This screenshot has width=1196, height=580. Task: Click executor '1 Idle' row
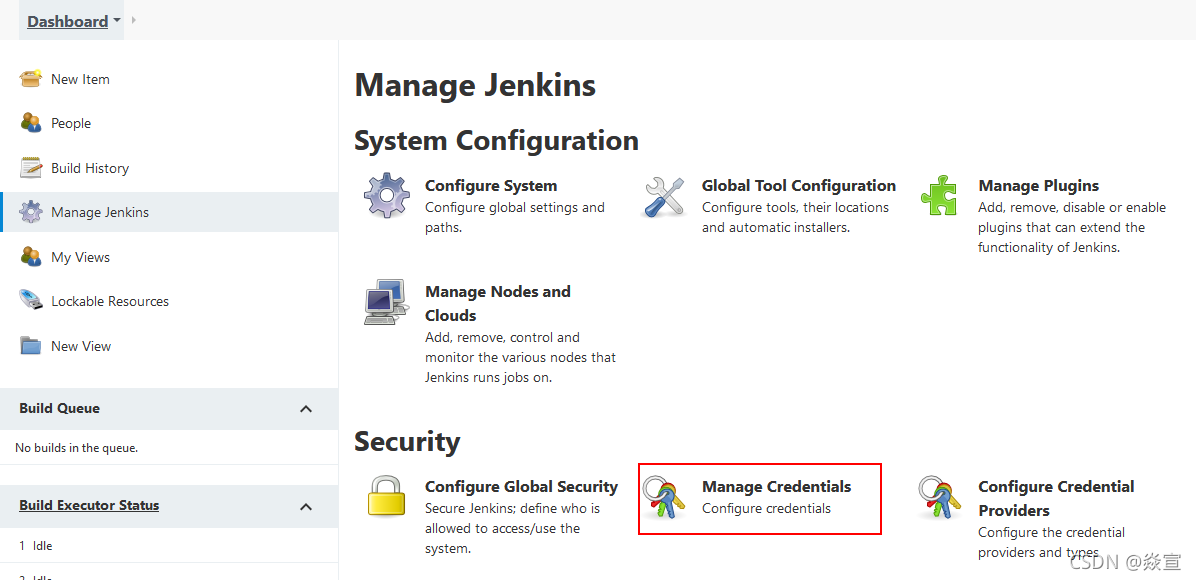click(169, 546)
